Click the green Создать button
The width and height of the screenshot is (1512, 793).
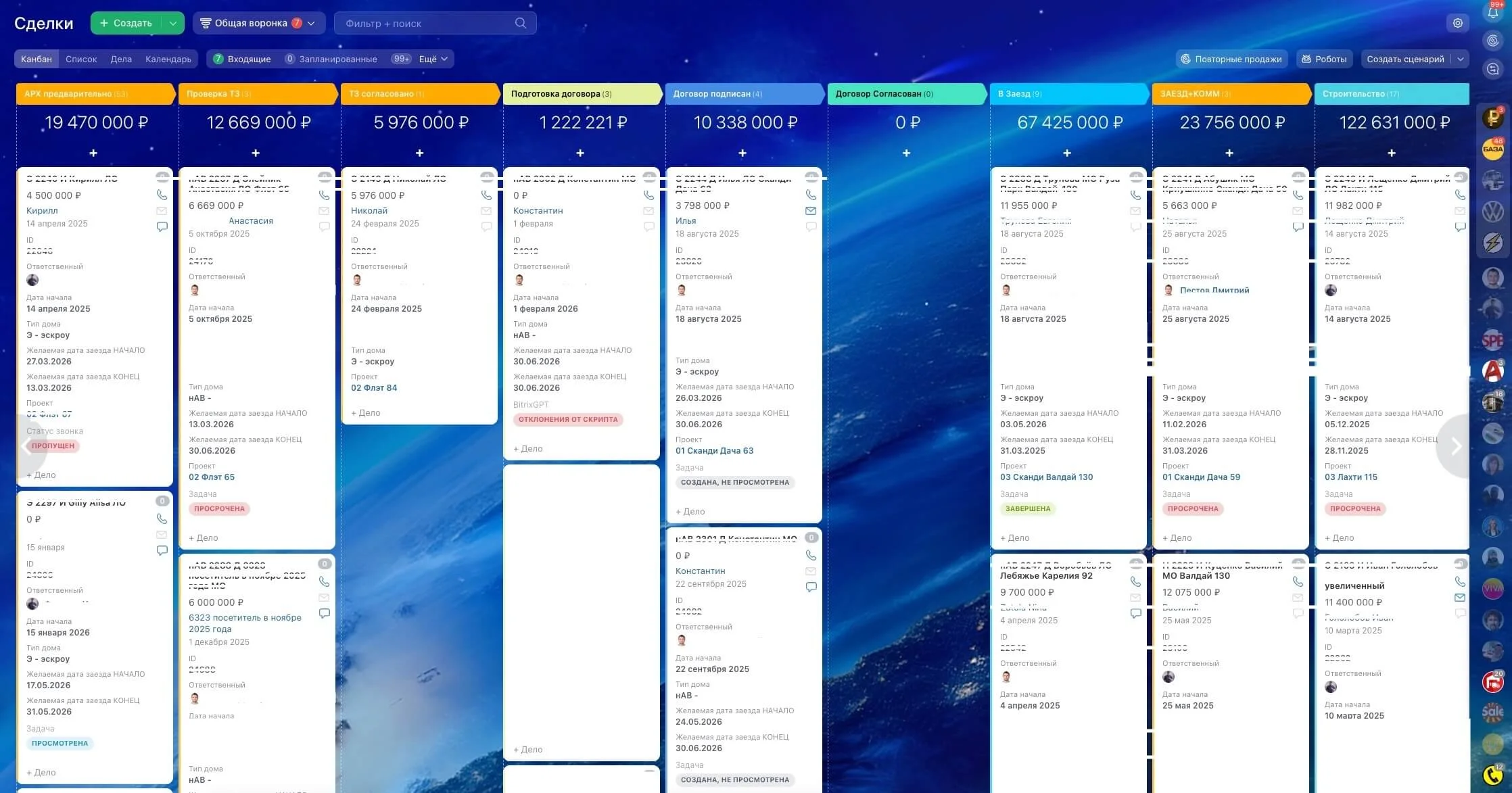[x=126, y=23]
